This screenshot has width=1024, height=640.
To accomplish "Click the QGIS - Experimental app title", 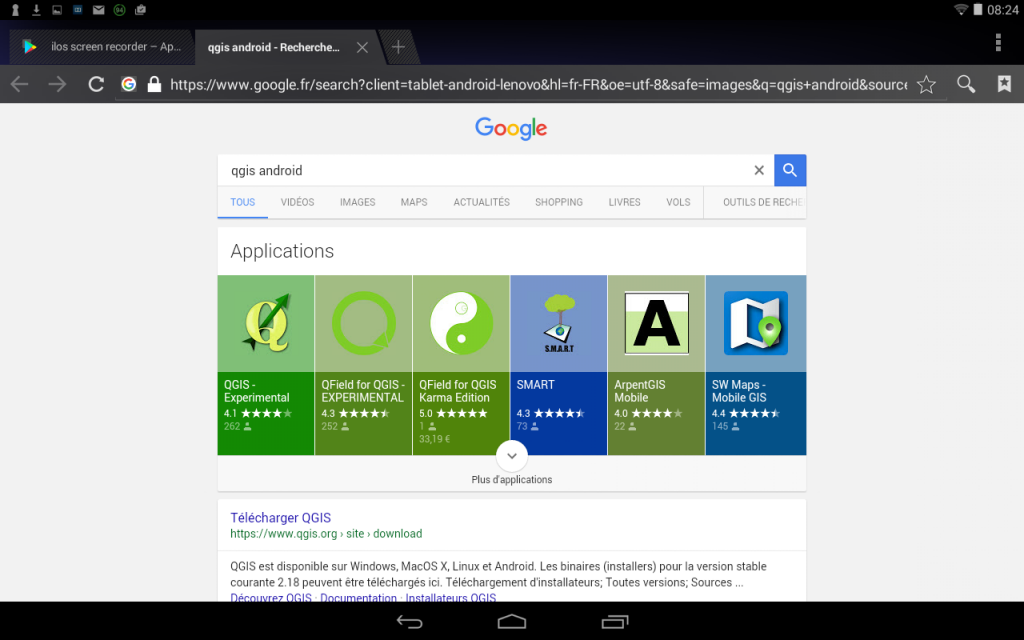I will pyautogui.click(x=257, y=391).
